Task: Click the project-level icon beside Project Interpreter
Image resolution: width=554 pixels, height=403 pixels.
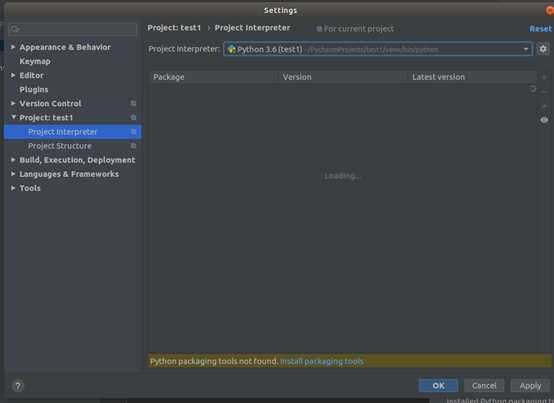Action: (133, 131)
